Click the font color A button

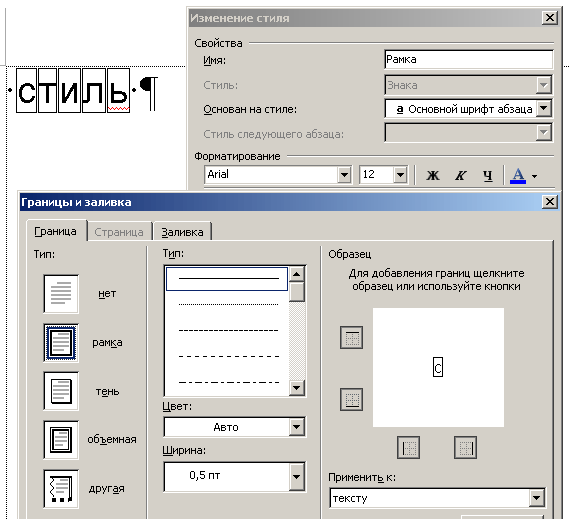tap(518, 176)
